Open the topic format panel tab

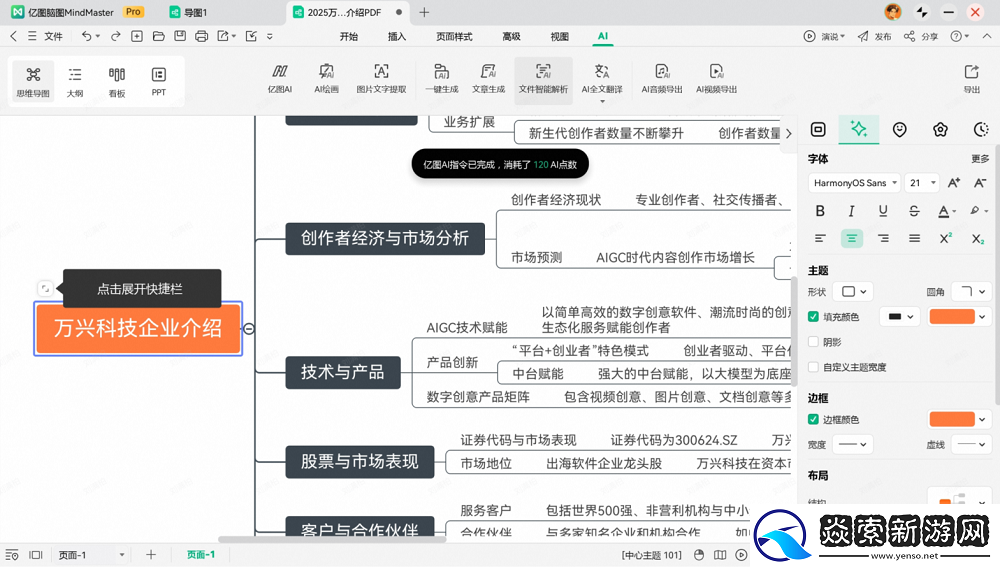click(x=818, y=129)
